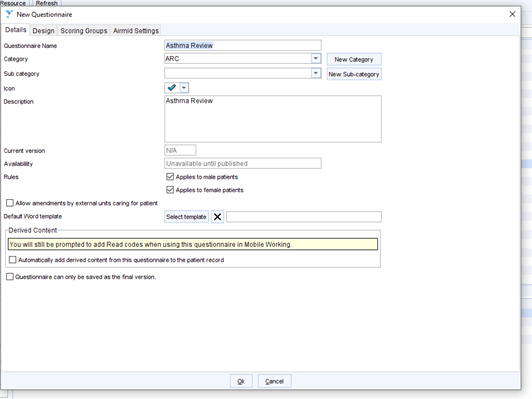Click the Cancel button
The width and height of the screenshot is (532, 399).
pos(274,381)
